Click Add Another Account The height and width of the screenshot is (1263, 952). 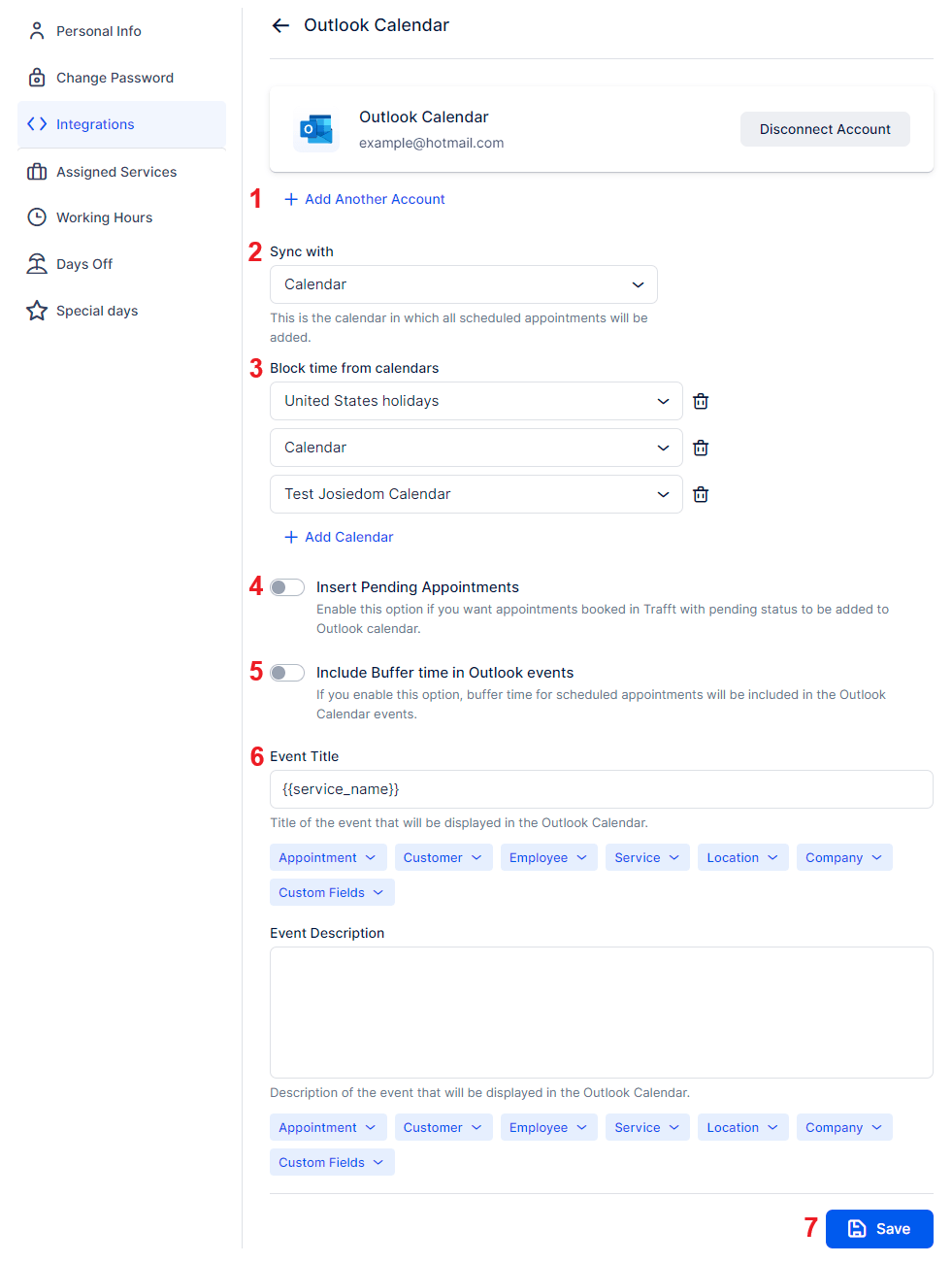(364, 198)
